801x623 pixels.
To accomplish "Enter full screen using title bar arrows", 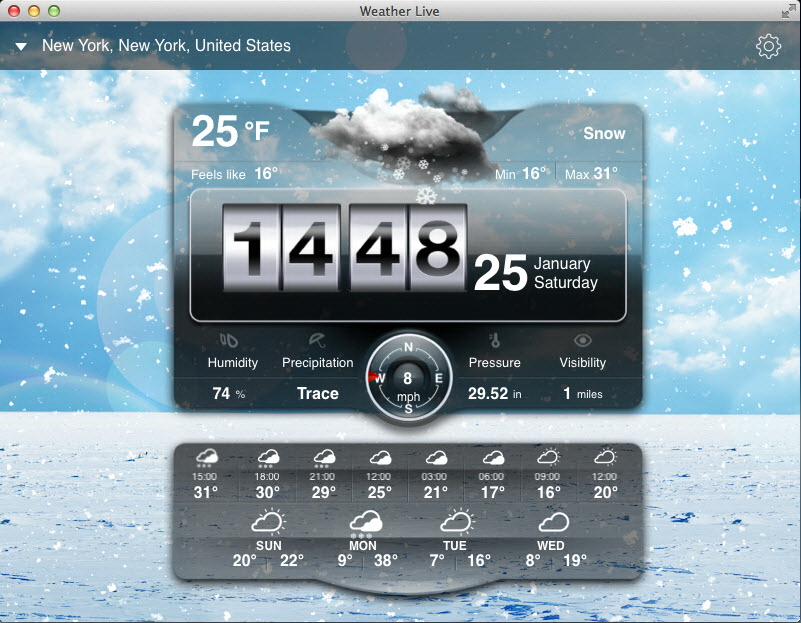I will point(787,10).
